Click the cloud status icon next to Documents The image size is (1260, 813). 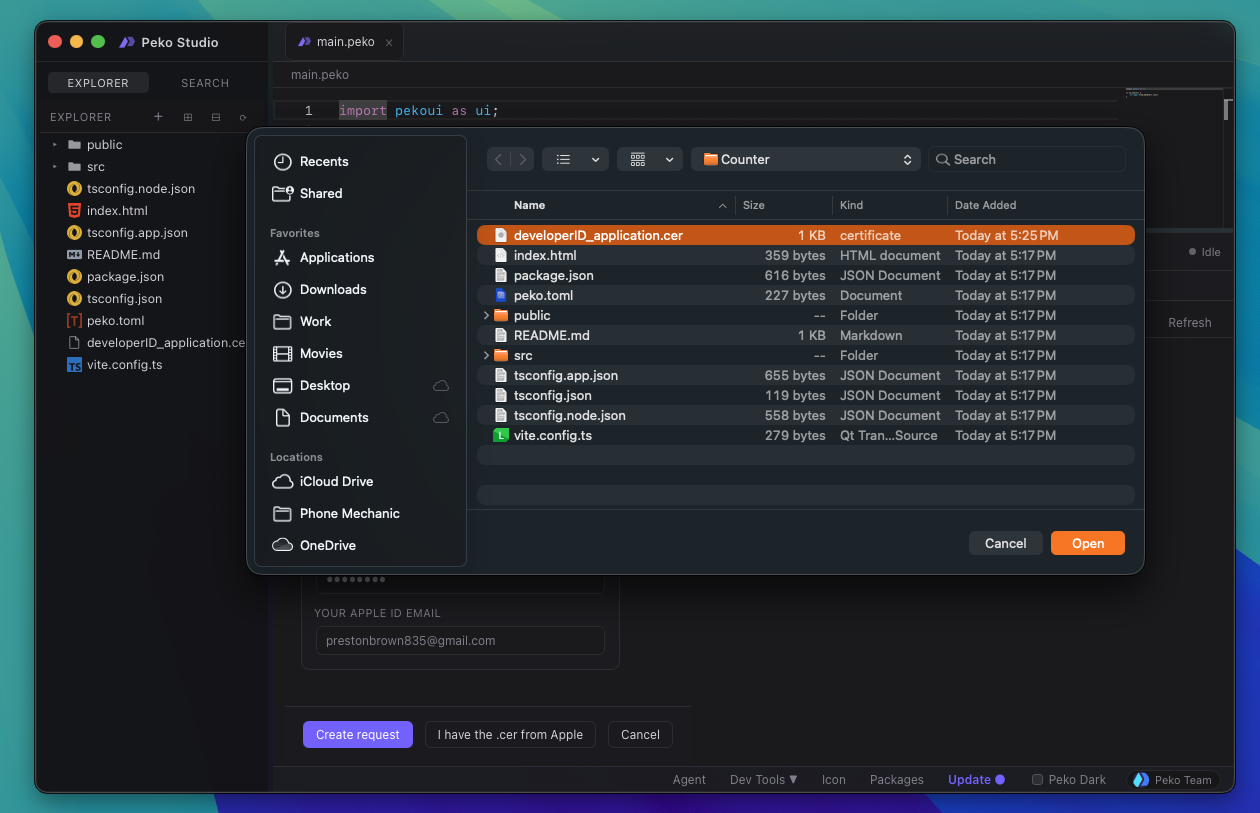click(x=441, y=417)
